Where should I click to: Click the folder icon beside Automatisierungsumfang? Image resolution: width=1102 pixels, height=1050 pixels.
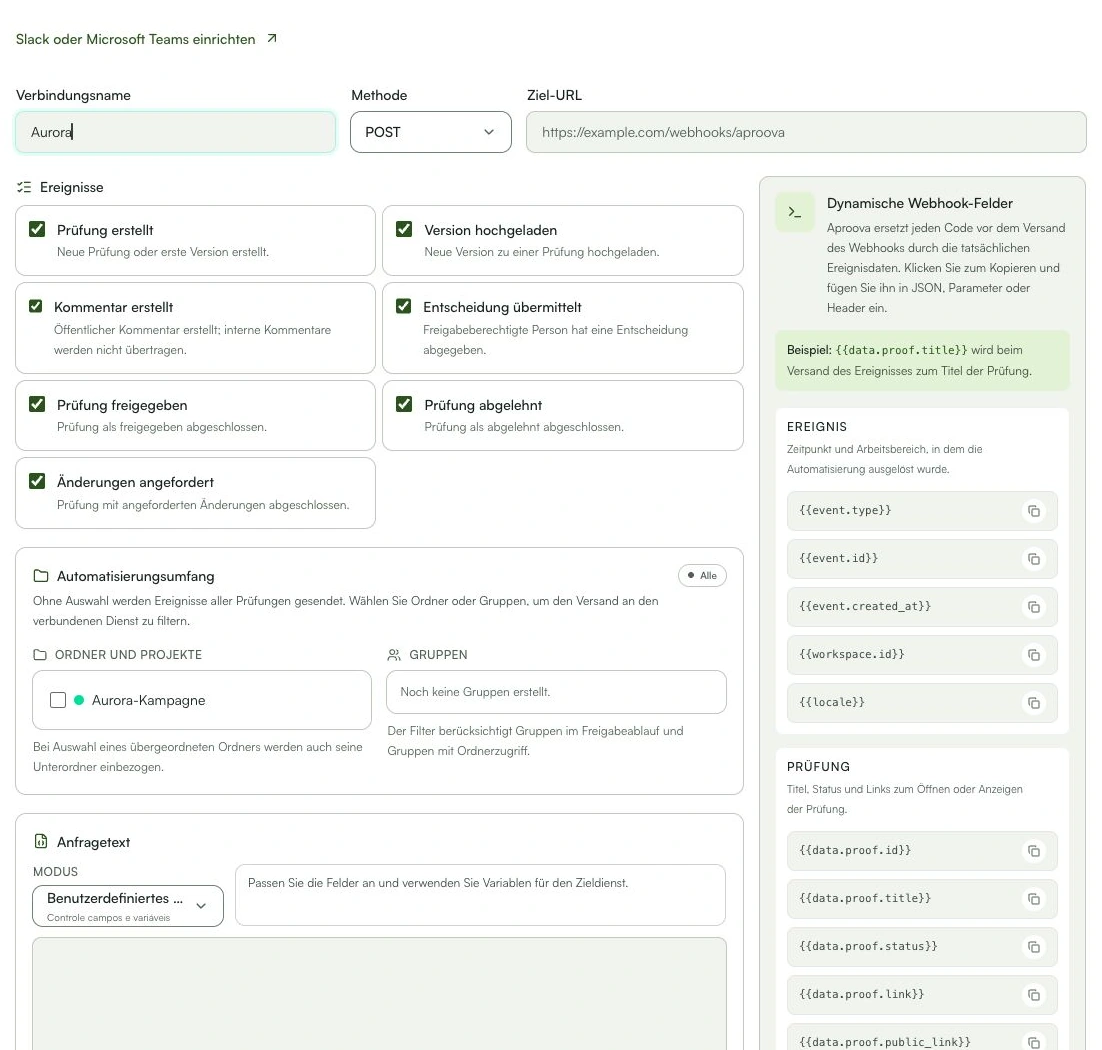pyautogui.click(x=41, y=576)
